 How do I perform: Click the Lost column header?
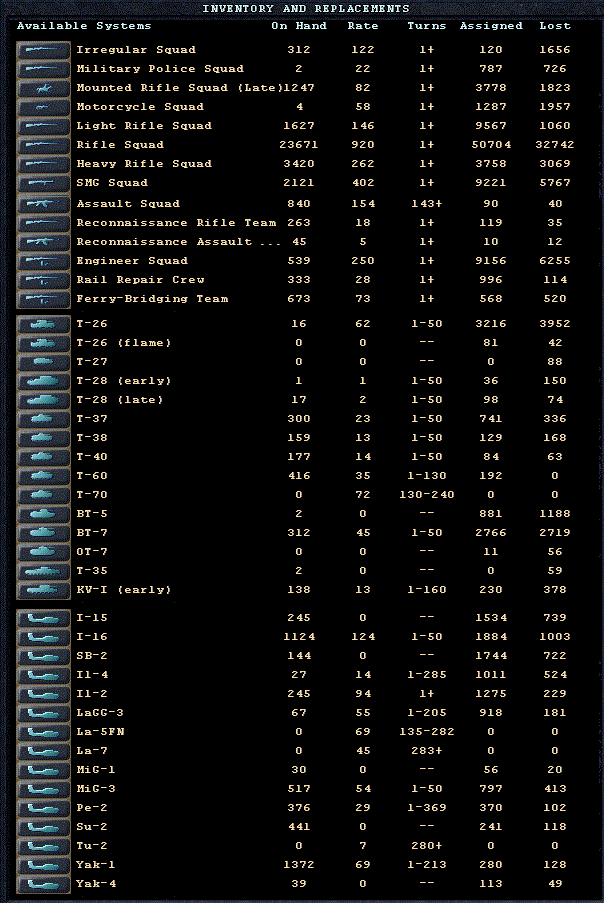point(555,26)
